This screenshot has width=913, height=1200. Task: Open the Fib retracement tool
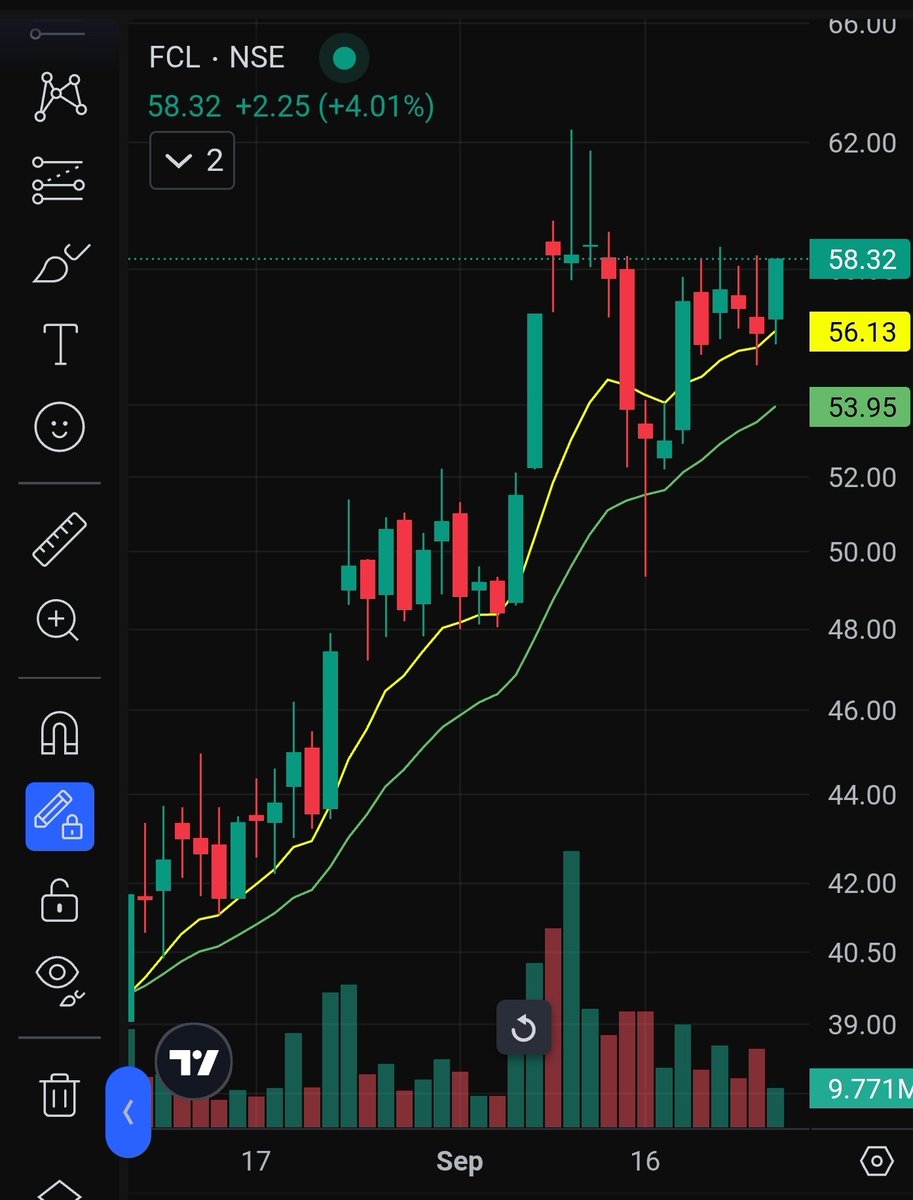pyautogui.click(x=60, y=180)
